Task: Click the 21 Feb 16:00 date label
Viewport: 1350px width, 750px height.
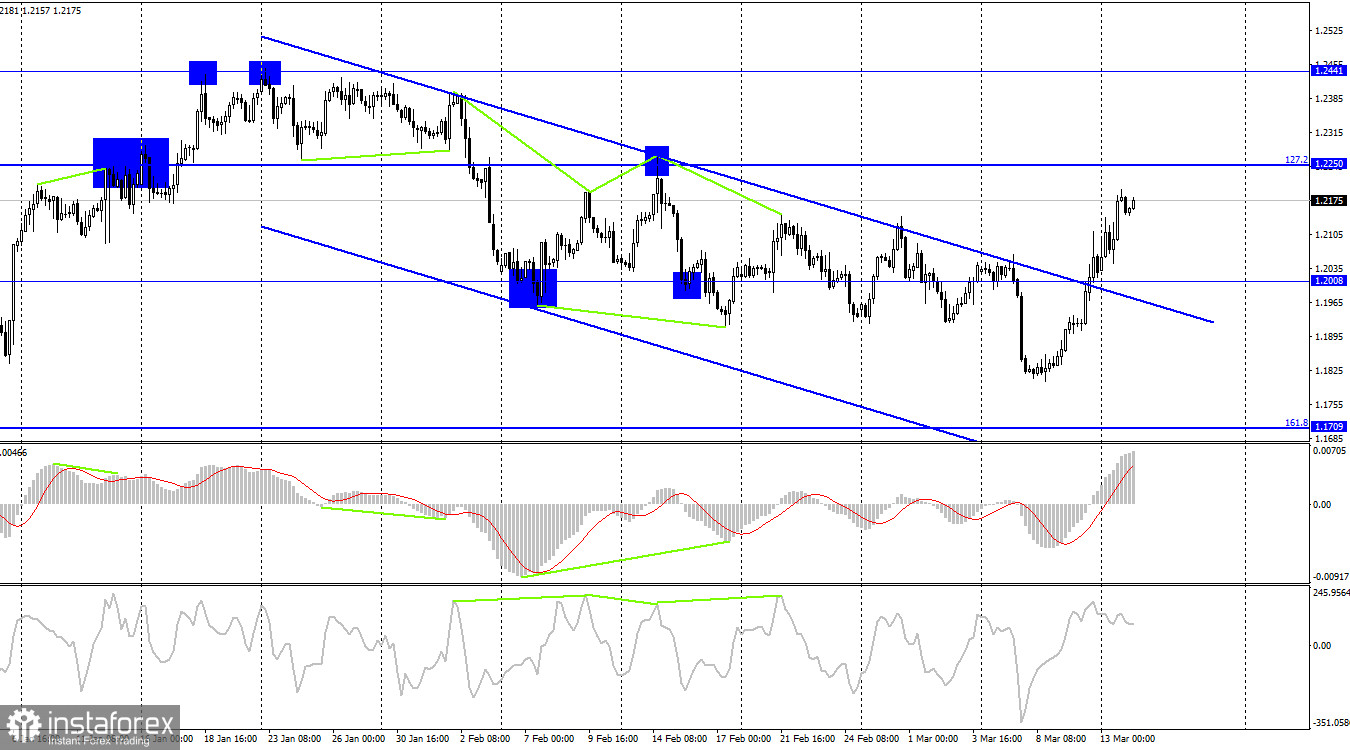Action: tap(809, 739)
